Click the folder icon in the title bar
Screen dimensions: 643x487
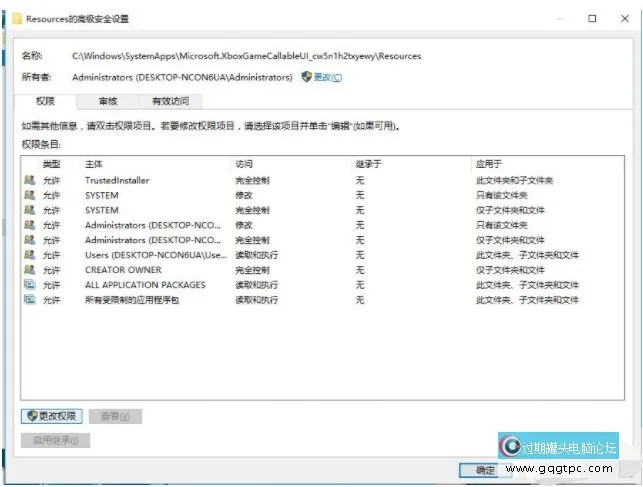[x=16, y=19]
